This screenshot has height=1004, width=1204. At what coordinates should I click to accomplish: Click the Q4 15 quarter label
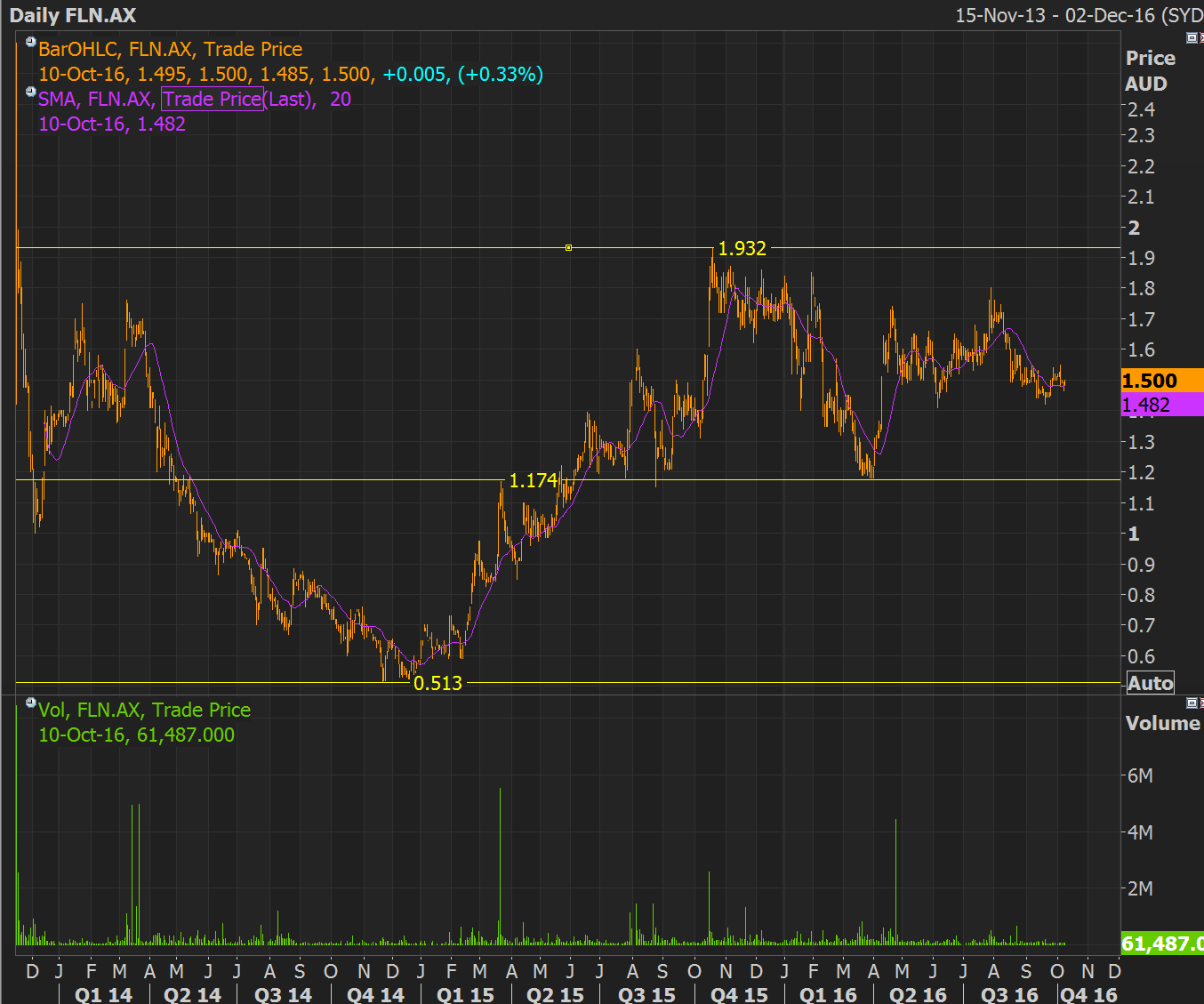coord(739,994)
